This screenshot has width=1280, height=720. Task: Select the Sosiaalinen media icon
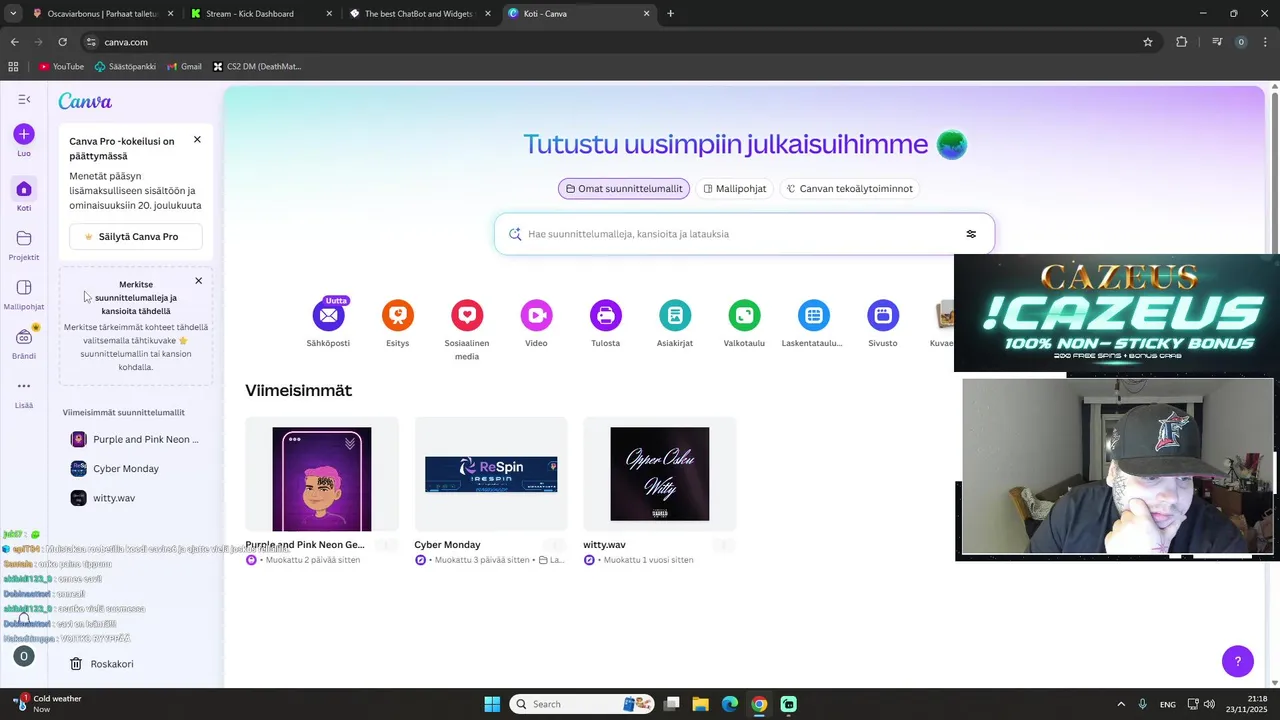click(467, 316)
